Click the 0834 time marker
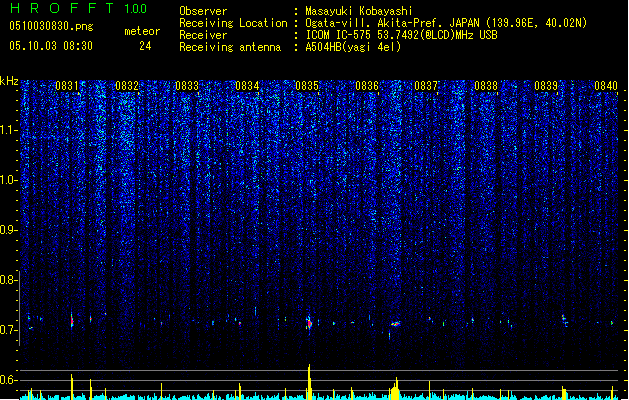This screenshot has height=400, width=629. coord(247,86)
